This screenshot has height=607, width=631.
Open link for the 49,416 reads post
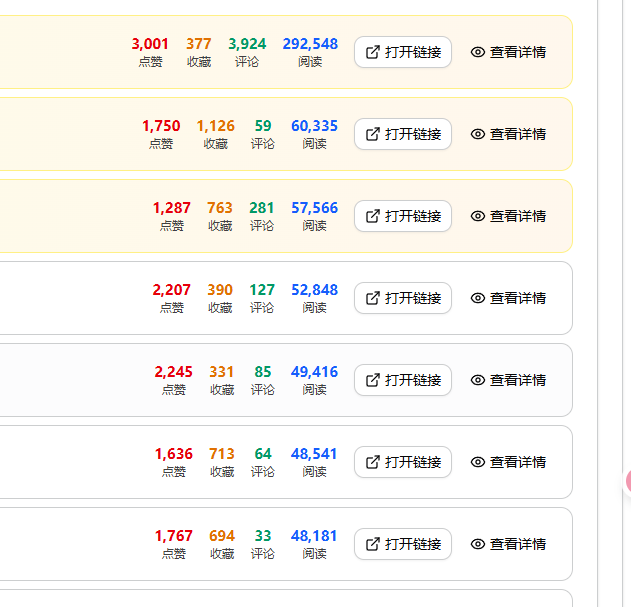pyautogui.click(x=403, y=380)
